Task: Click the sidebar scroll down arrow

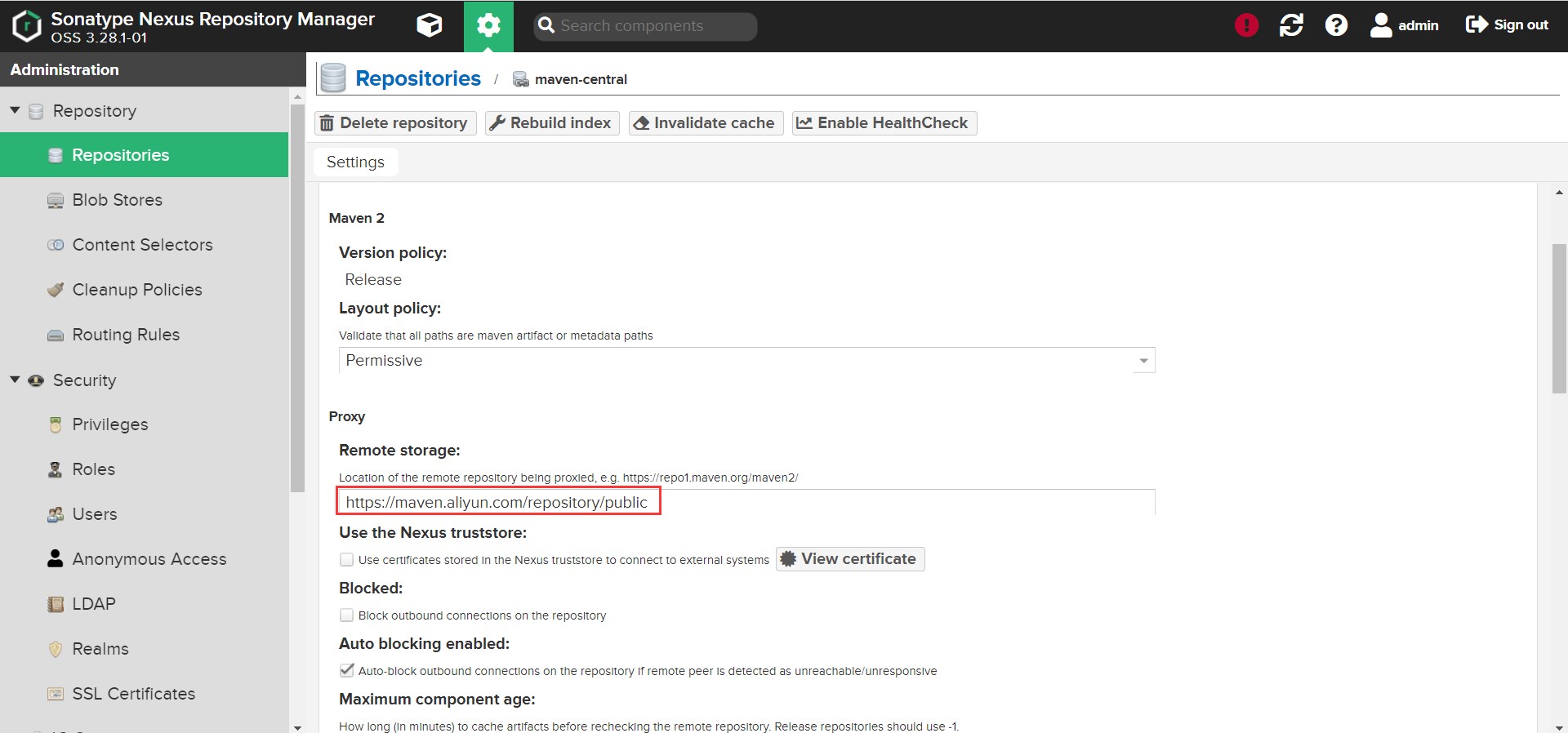Action: (x=297, y=727)
